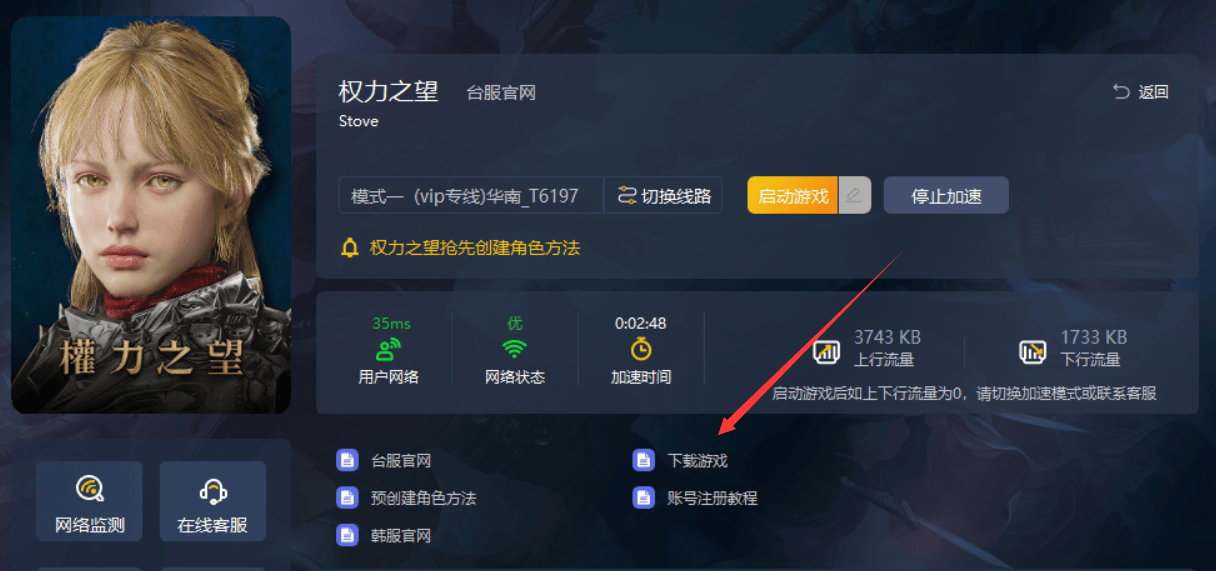Click the 權力之望 game cover artwork
The width and height of the screenshot is (1216, 571).
click(x=151, y=215)
